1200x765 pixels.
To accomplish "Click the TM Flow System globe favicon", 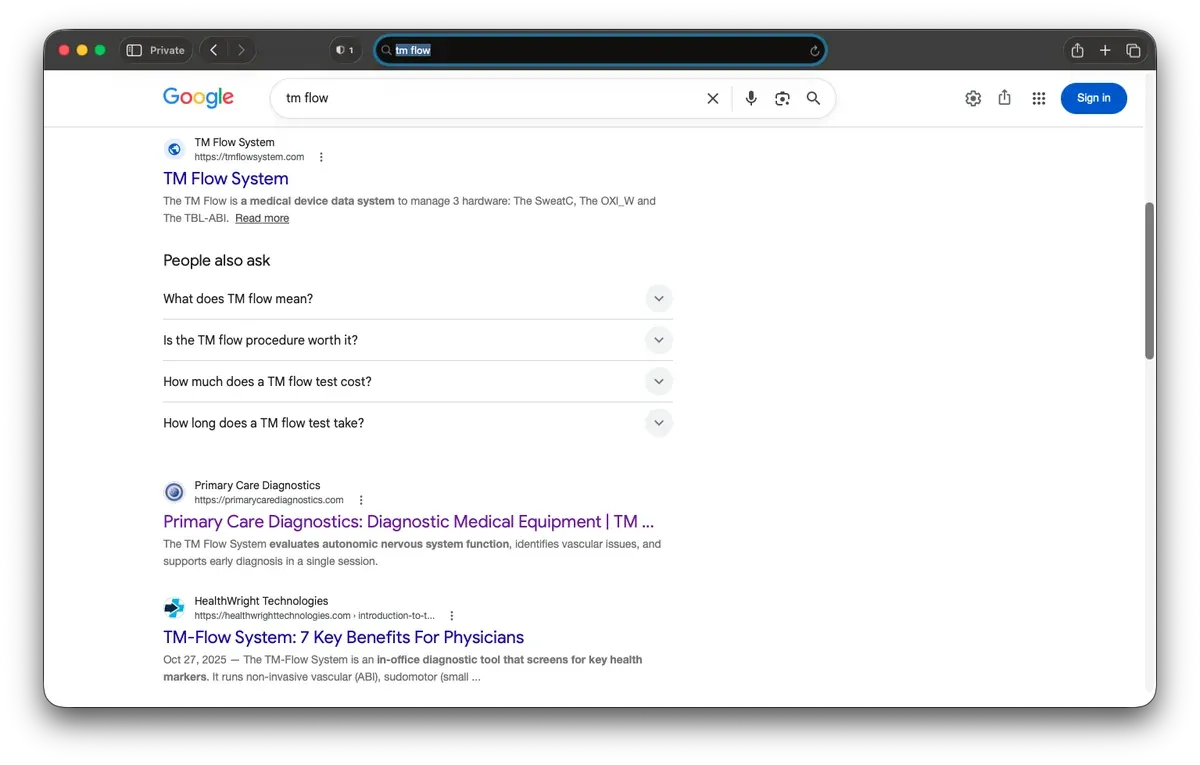I will click(174, 149).
